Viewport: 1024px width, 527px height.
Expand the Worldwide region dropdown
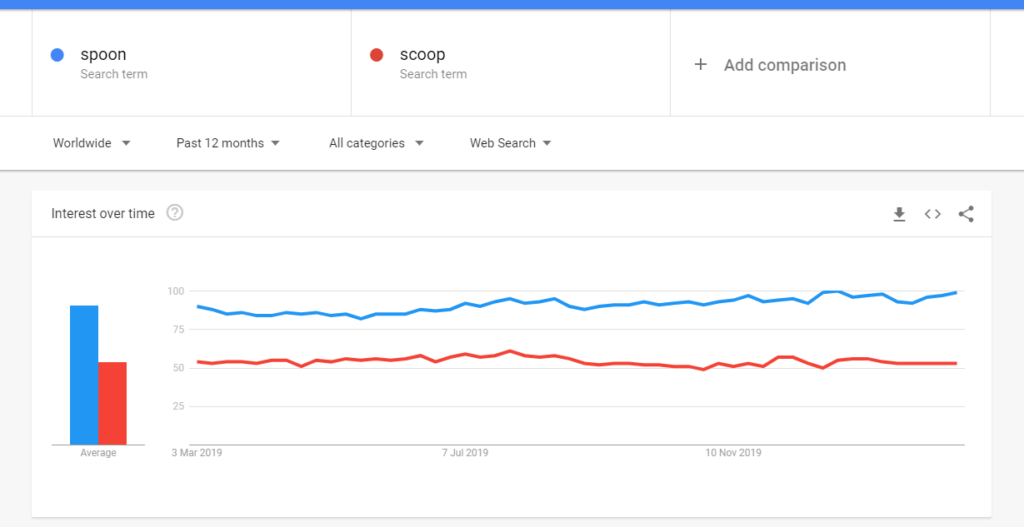pos(91,143)
